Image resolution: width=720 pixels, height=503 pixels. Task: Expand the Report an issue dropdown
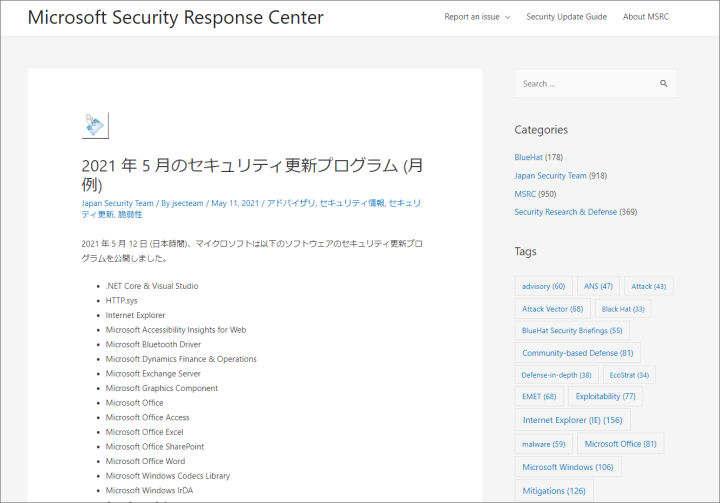pos(477,17)
